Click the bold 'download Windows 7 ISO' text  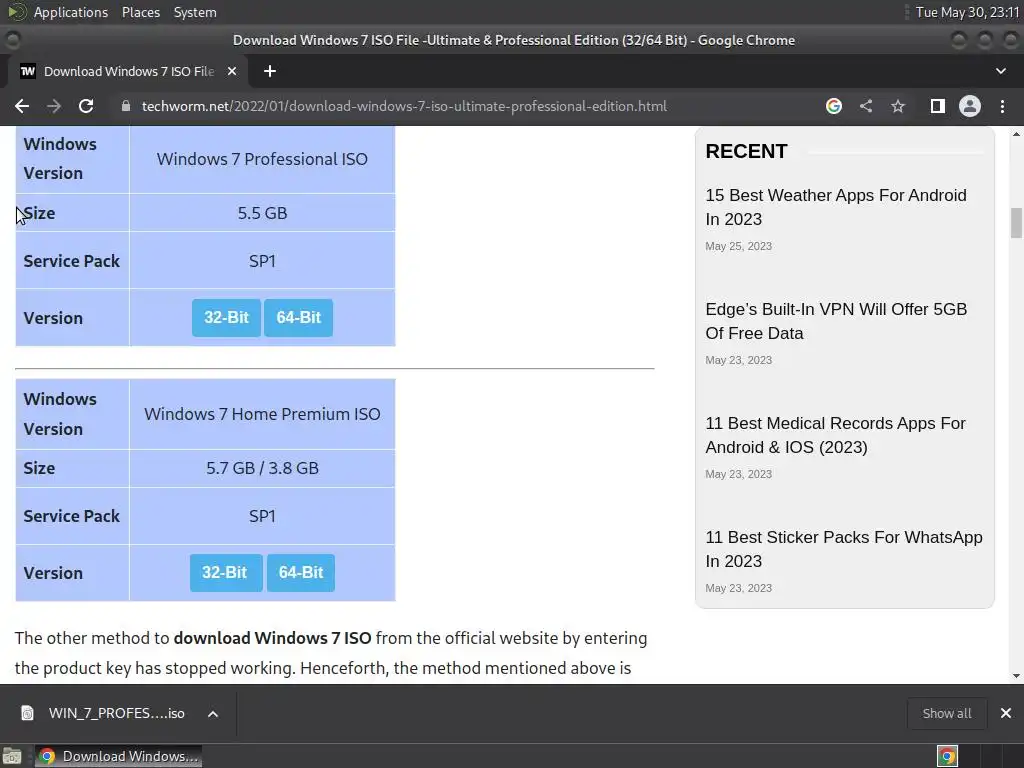(x=272, y=638)
